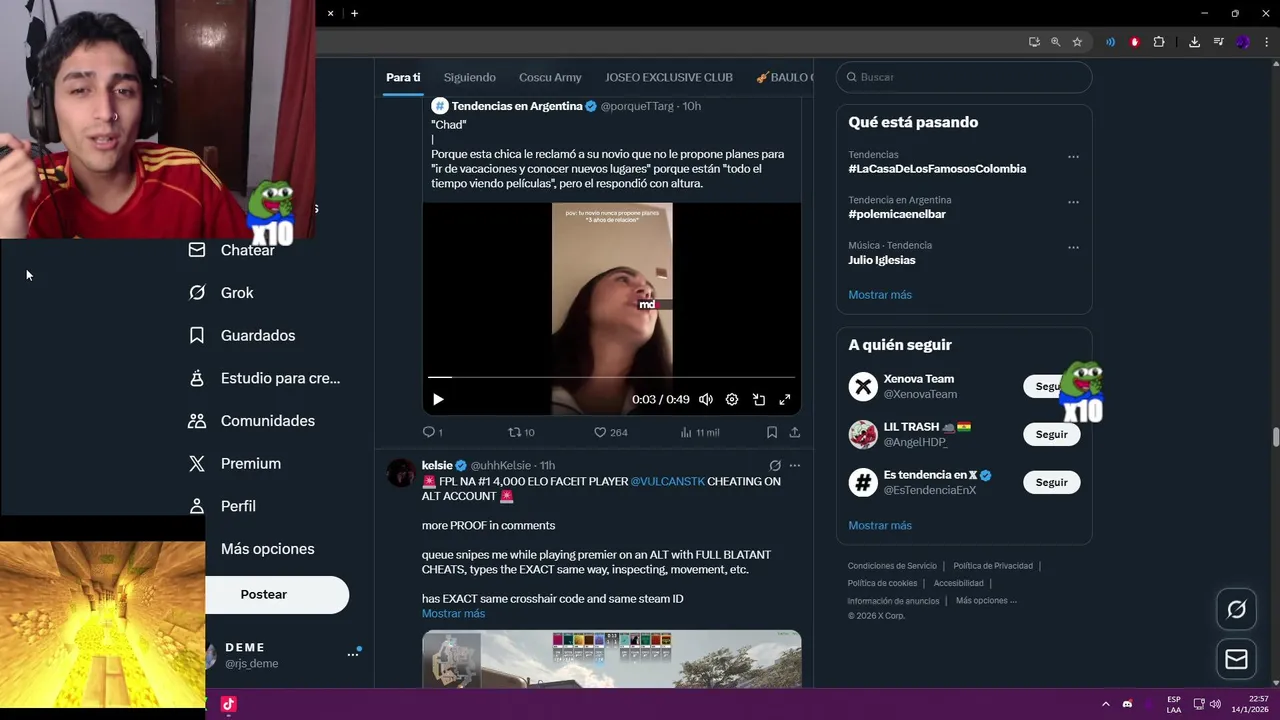This screenshot has height=720, width=1280.
Task: Follow Es tendencia en X
Action: 1051,482
